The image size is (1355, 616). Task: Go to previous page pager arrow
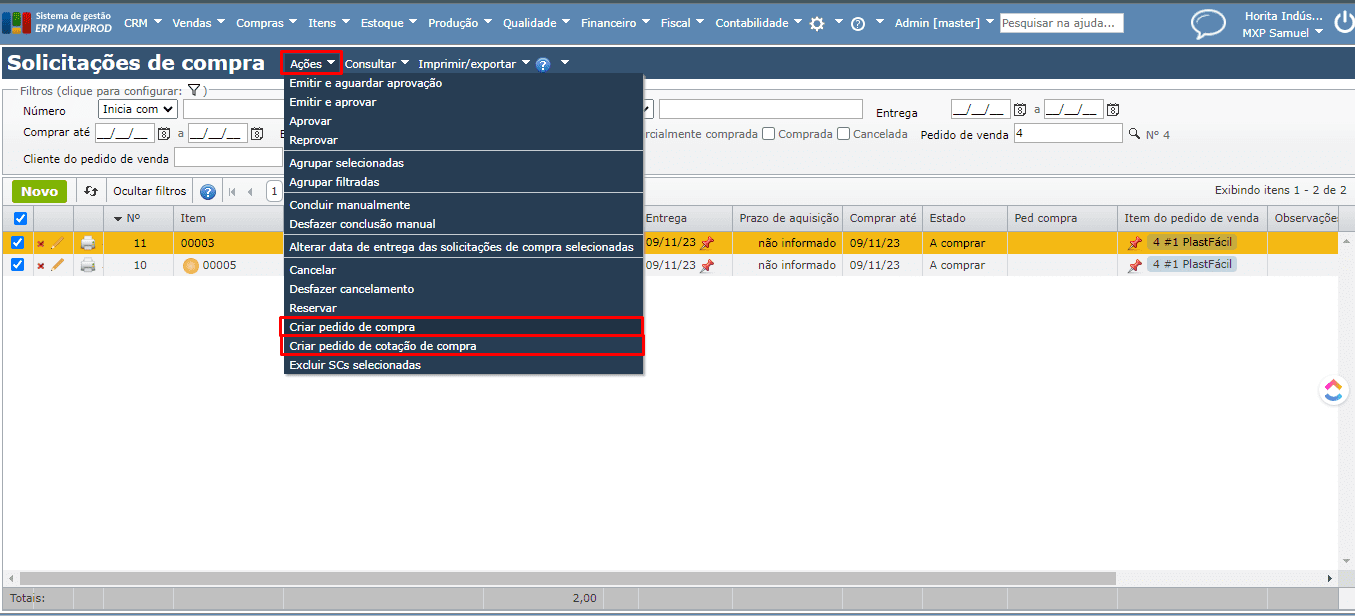tap(250, 192)
